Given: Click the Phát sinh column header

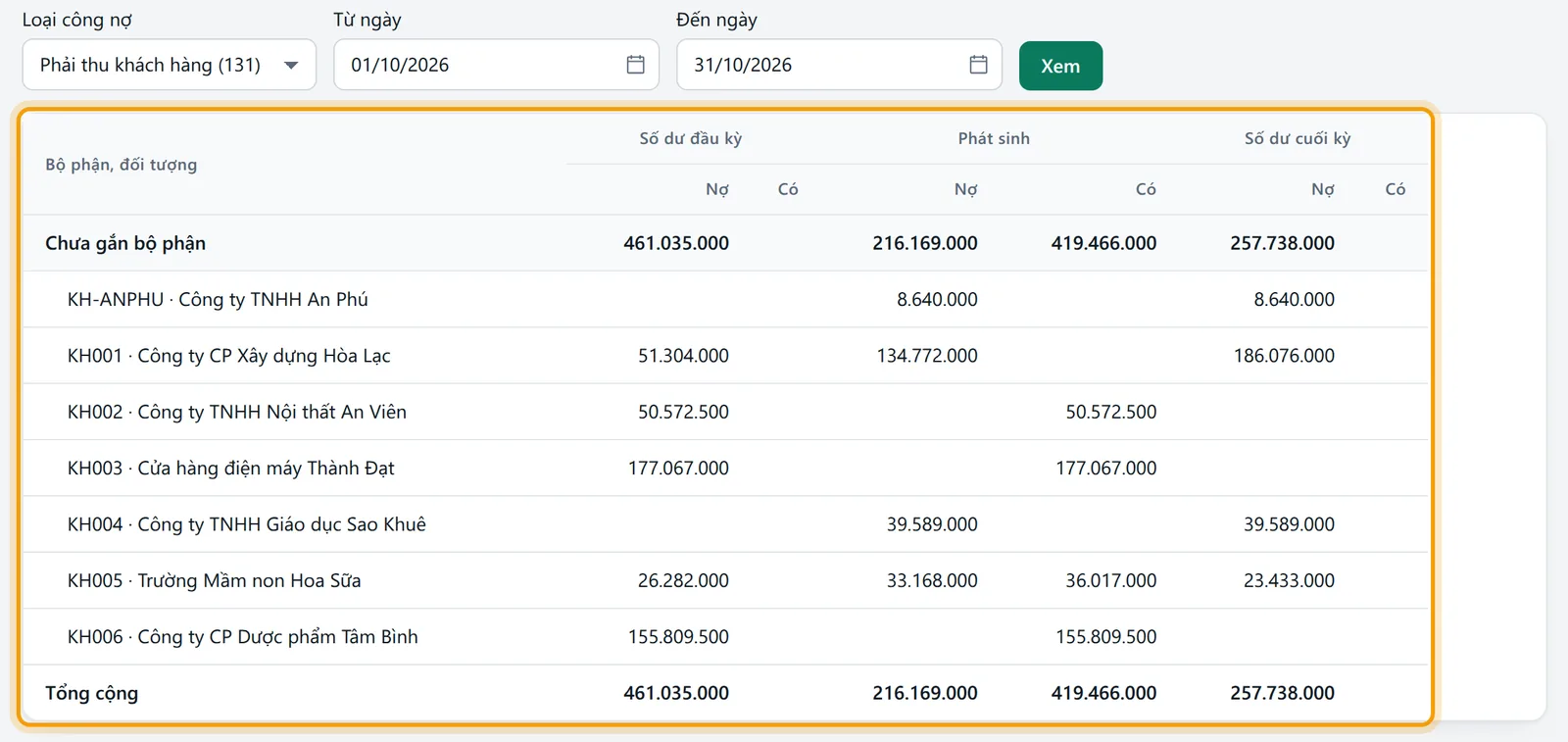Looking at the screenshot, I should pyautogui.click(x=994, y=138).
